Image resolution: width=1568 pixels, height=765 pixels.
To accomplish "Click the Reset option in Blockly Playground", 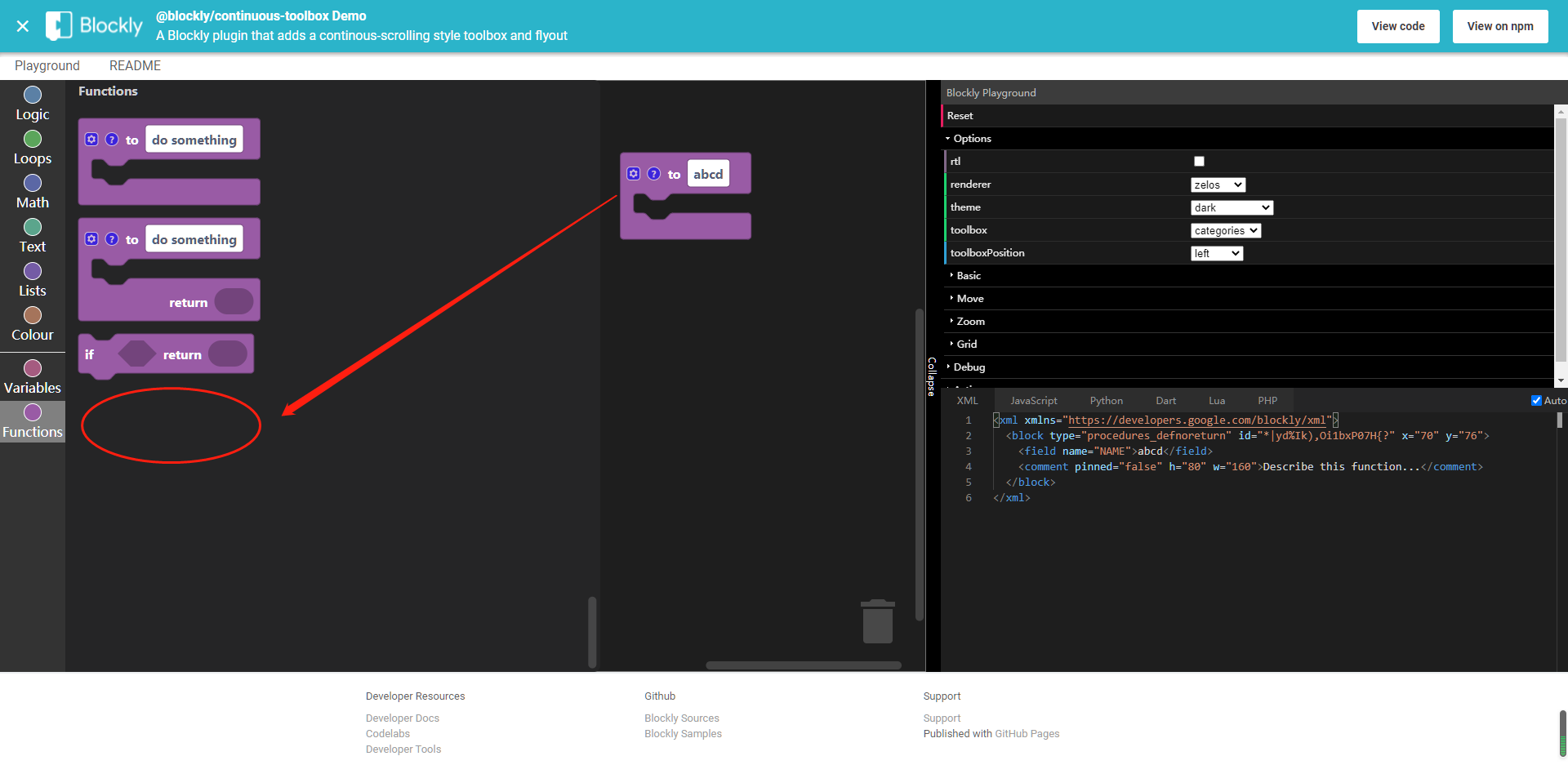I will click(960, 115).
